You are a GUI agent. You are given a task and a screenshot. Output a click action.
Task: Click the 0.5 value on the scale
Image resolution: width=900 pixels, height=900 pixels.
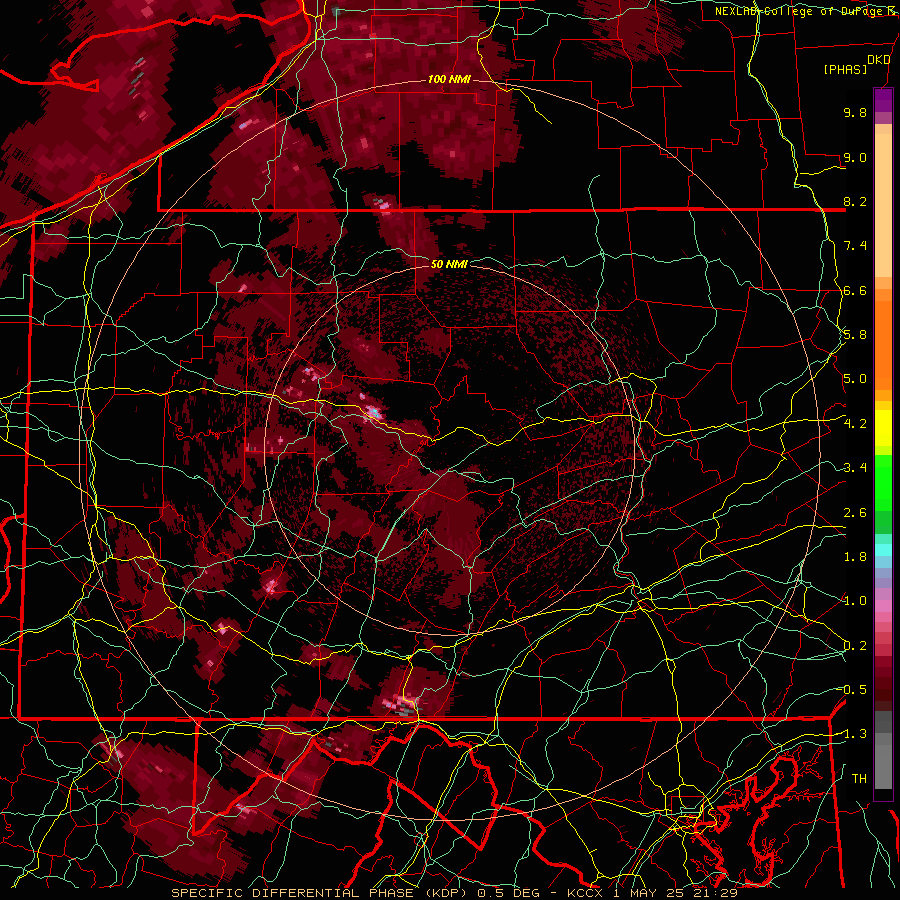tap(855, 690)
